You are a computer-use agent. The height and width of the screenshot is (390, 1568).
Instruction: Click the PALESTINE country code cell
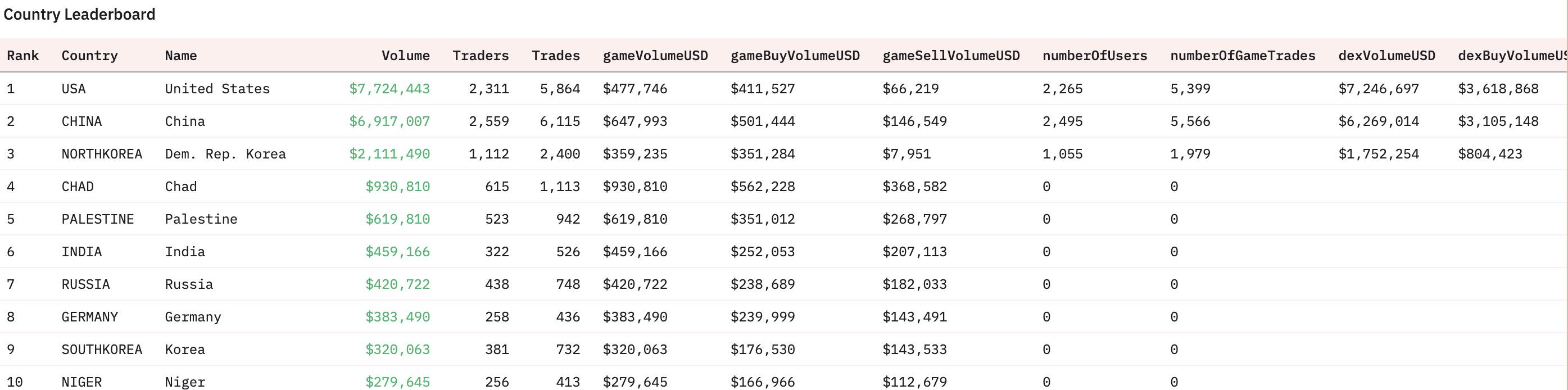point(97,219)
